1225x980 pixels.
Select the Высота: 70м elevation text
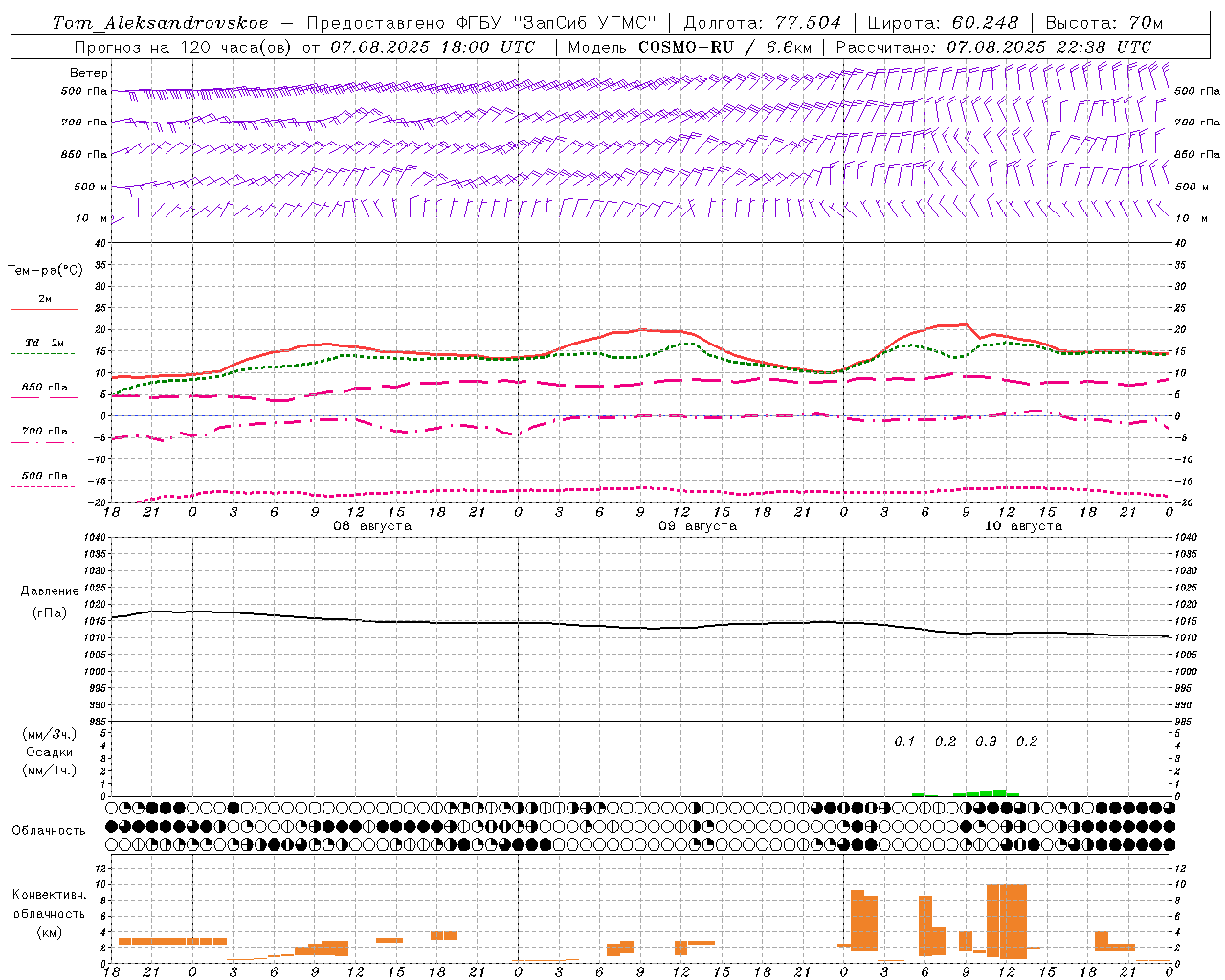1103,23
